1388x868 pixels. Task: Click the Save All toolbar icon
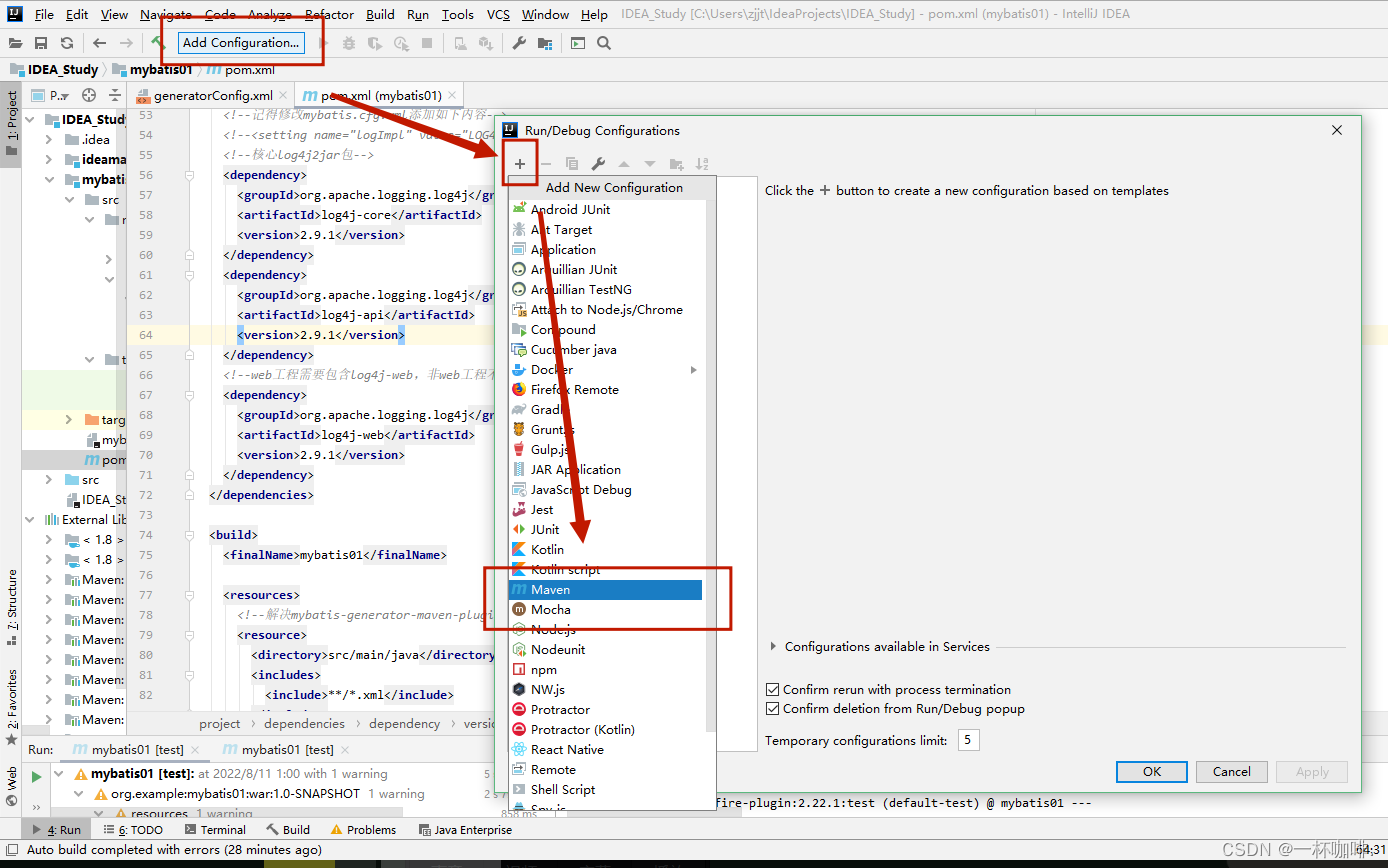click(41, 43)
